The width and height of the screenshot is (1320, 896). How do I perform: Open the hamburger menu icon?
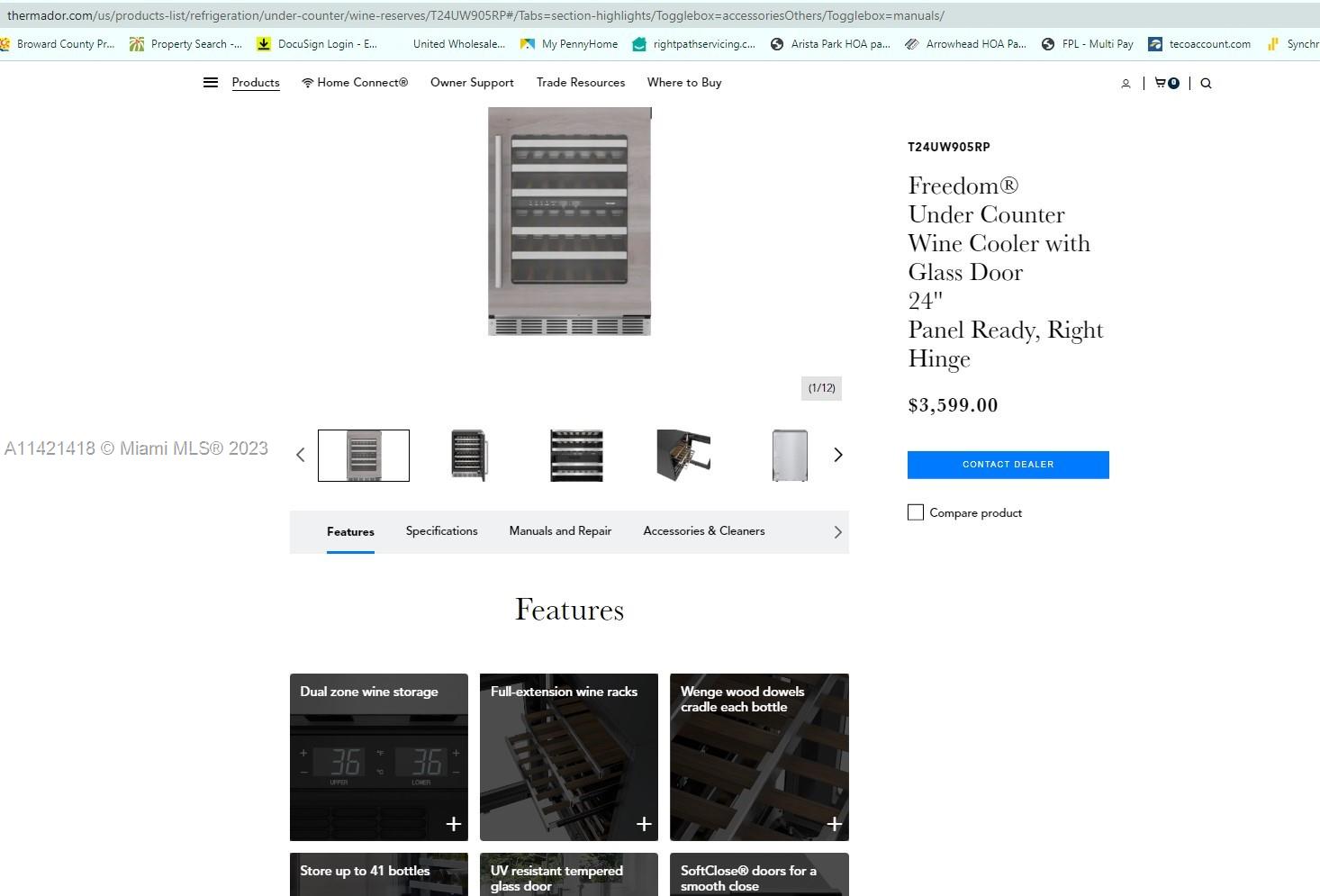click(210, 83)
